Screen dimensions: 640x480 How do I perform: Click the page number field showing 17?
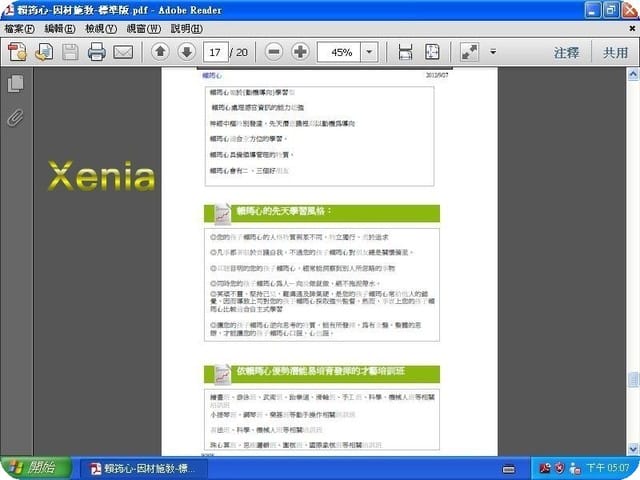[x=216, y=52]
